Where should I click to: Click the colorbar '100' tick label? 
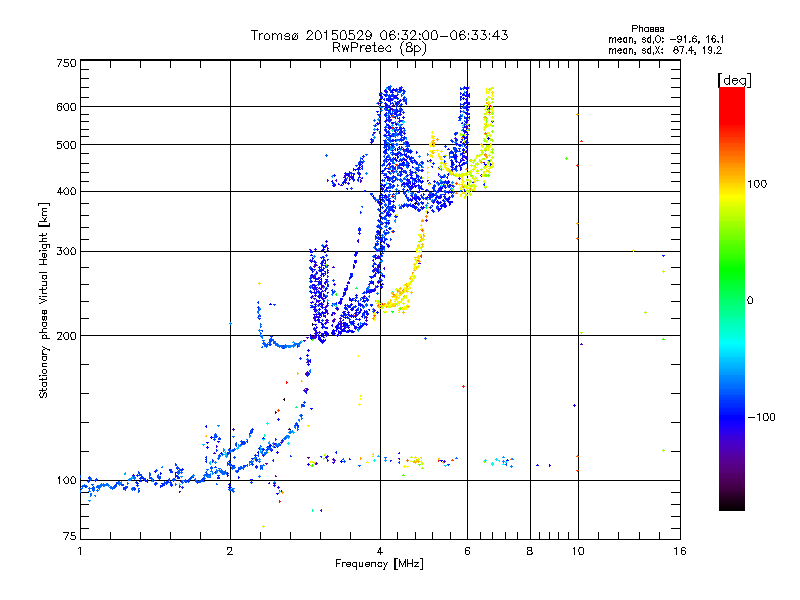click(757, 184)
